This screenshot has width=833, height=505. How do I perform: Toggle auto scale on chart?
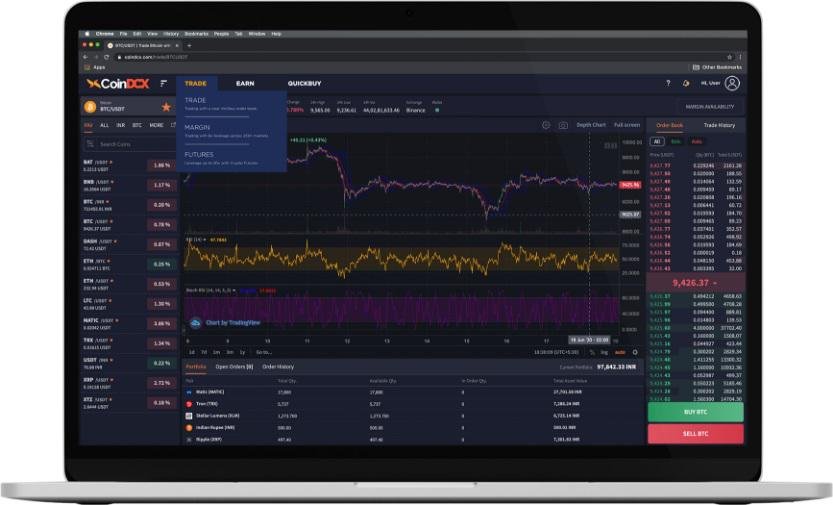[x=620, y=352]
